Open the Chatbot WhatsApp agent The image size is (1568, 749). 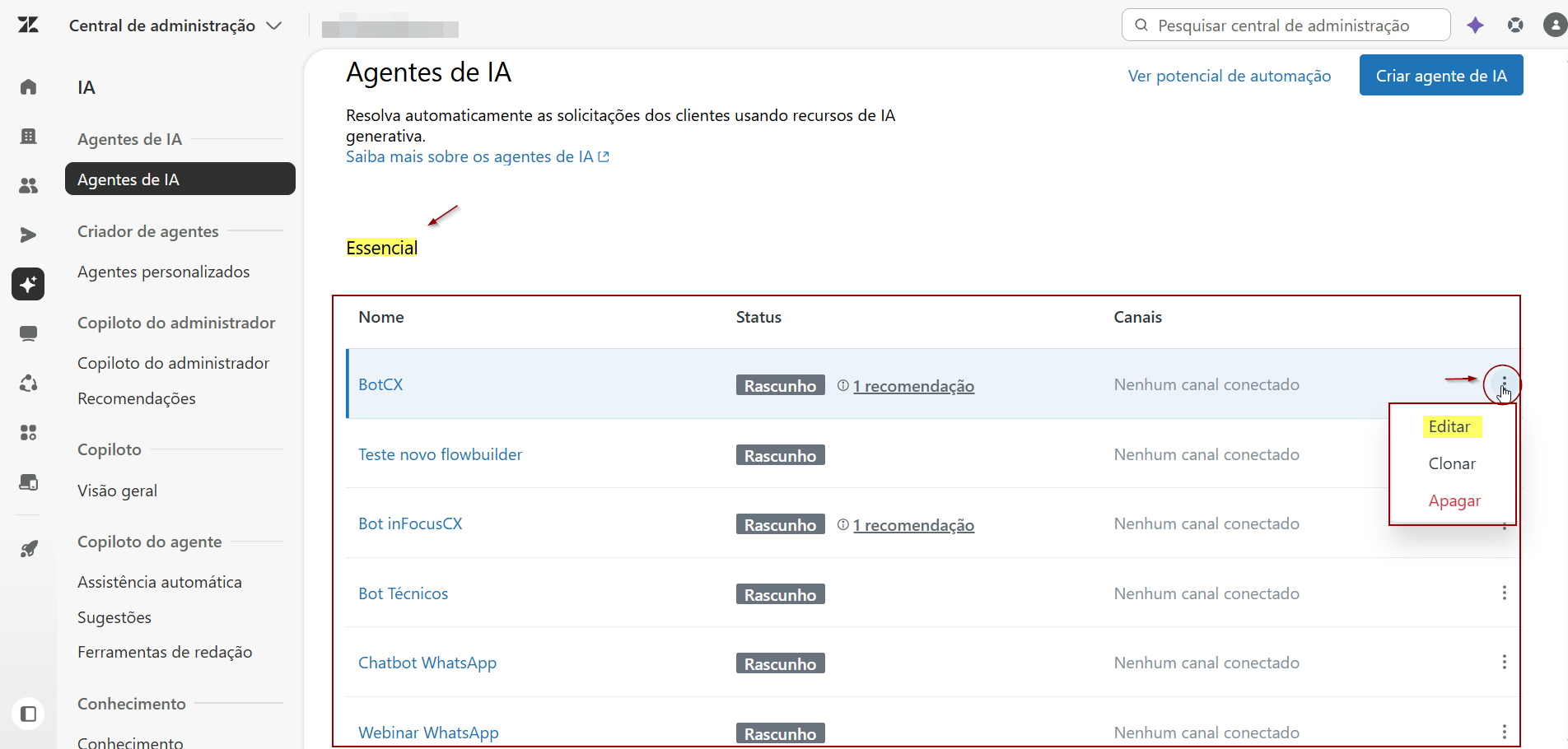[427, 663]
